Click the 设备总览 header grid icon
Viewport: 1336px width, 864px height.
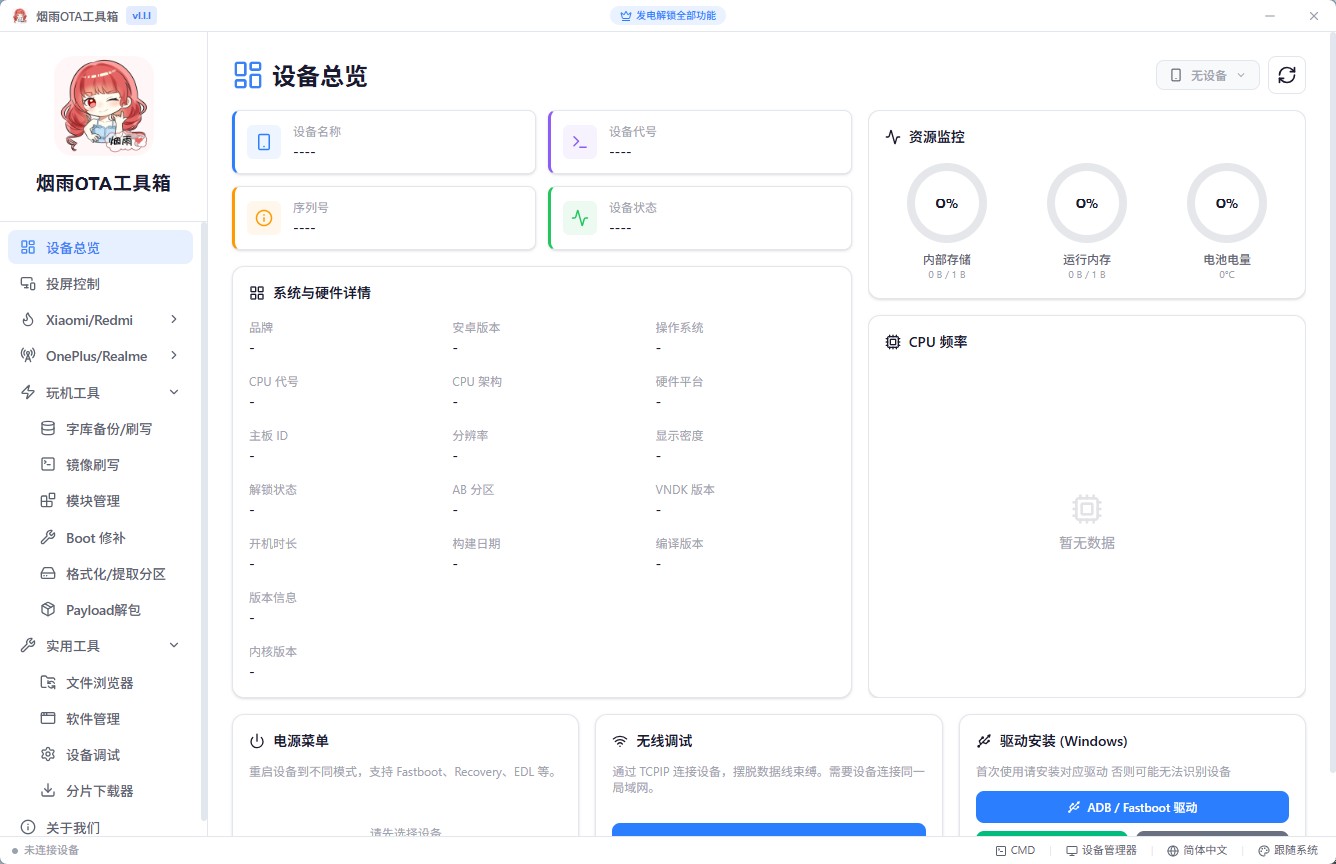click(x=247, y=75)
